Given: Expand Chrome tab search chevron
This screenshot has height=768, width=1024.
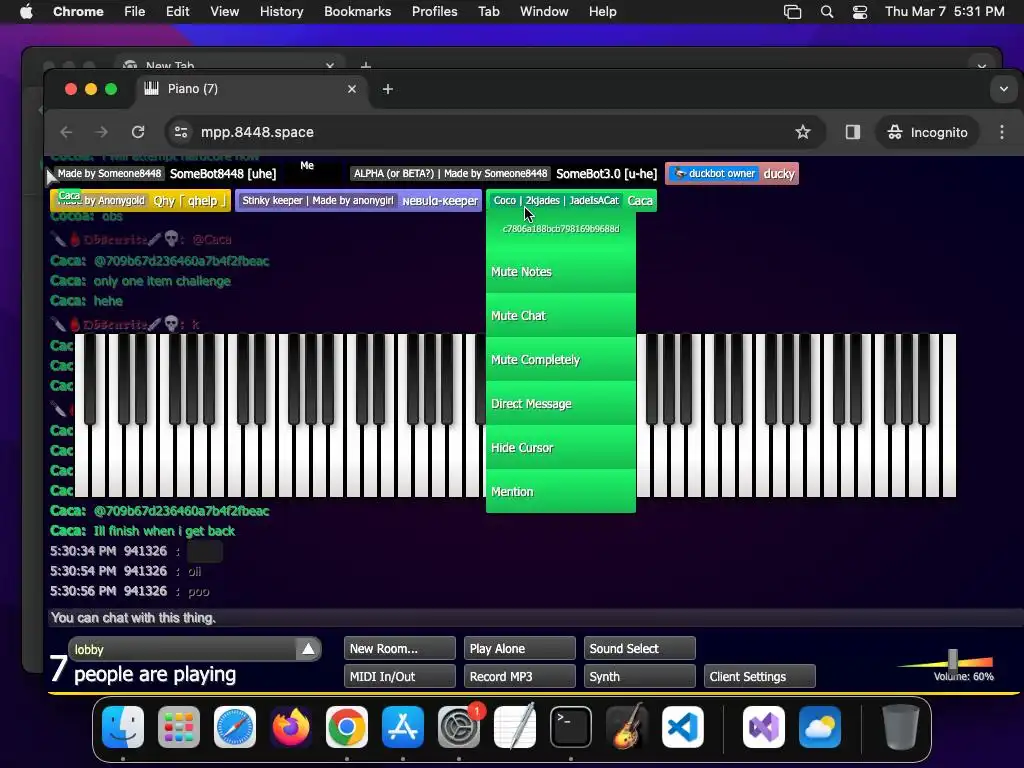Looking at the screenshot, I should point(1004,89).
